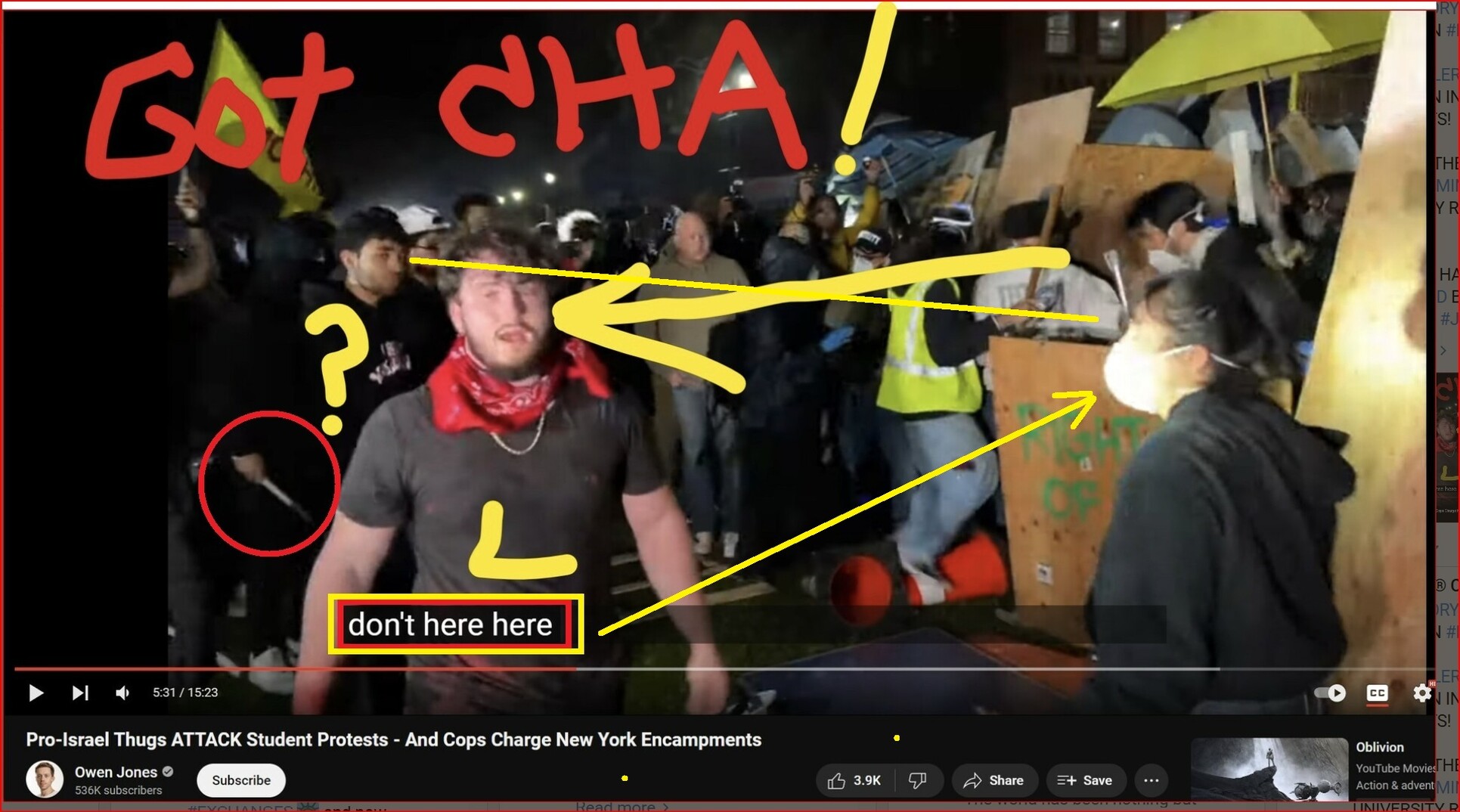
Task: Skip to the next video
Action: point(80,693)
